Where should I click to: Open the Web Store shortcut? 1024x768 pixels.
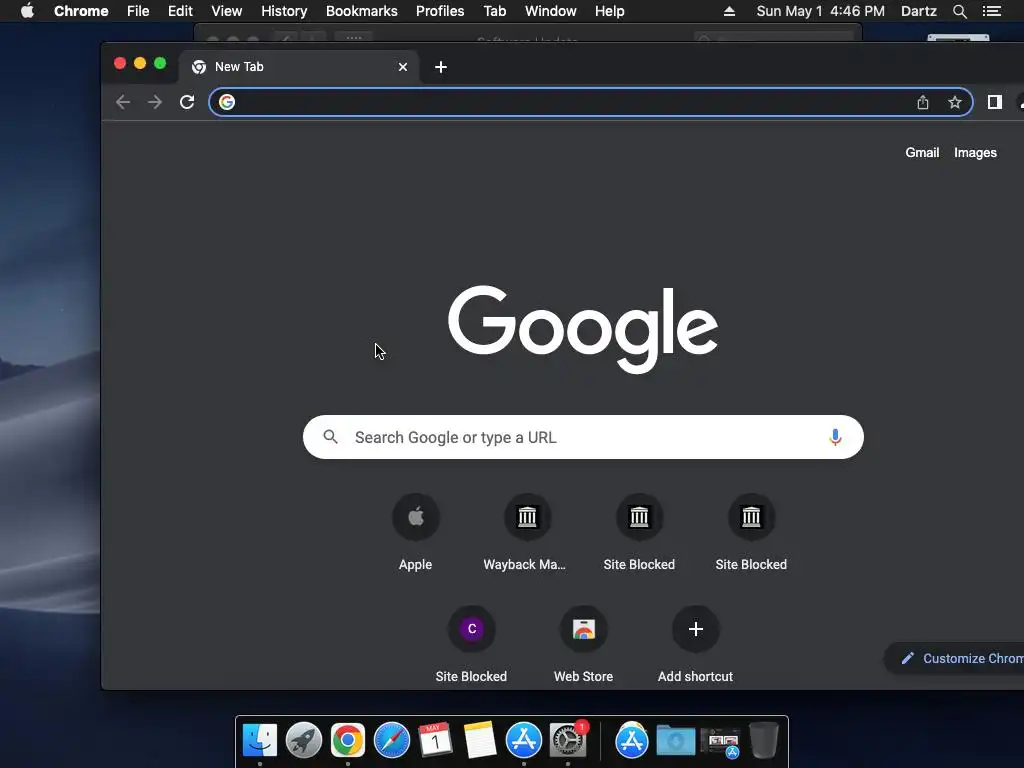coord(583,629)
